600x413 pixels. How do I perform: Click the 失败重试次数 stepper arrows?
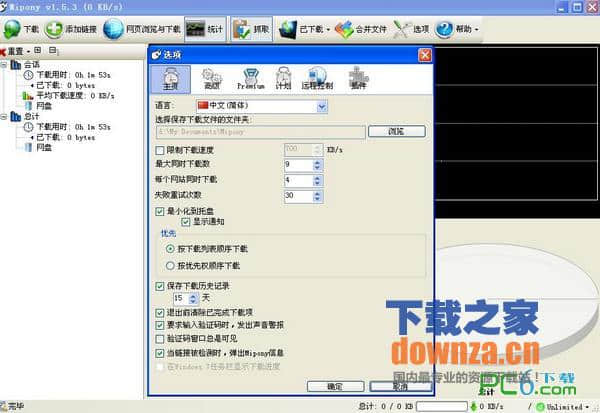point(317,196)
